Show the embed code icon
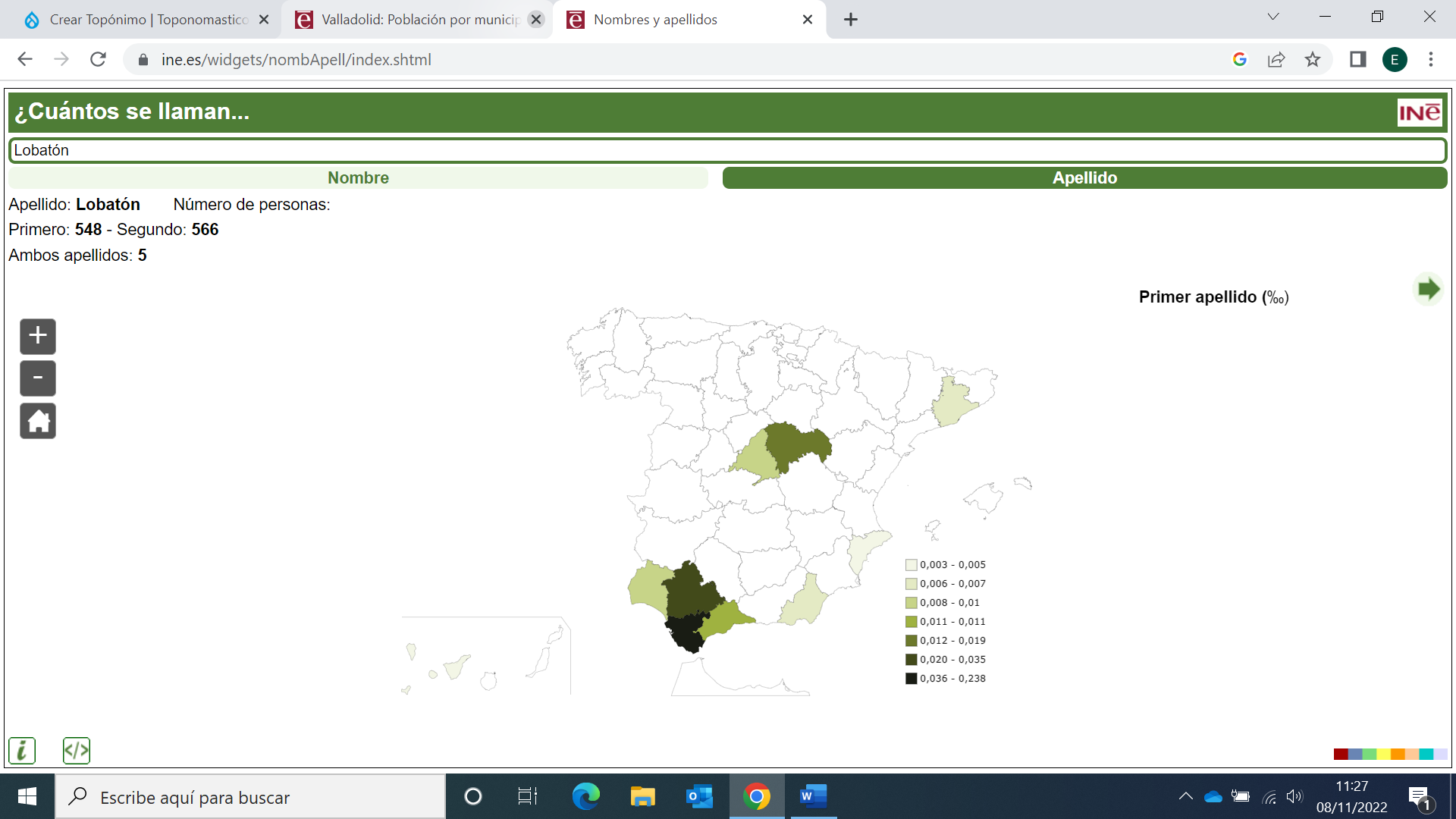This screenshot has width=1456, height=819. (77, 751)
